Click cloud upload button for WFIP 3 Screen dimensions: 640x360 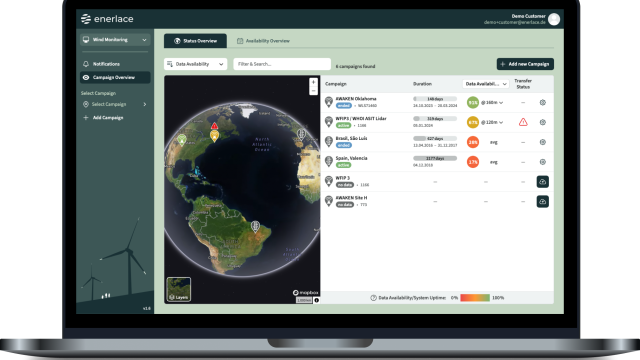(x=542, y=182)
